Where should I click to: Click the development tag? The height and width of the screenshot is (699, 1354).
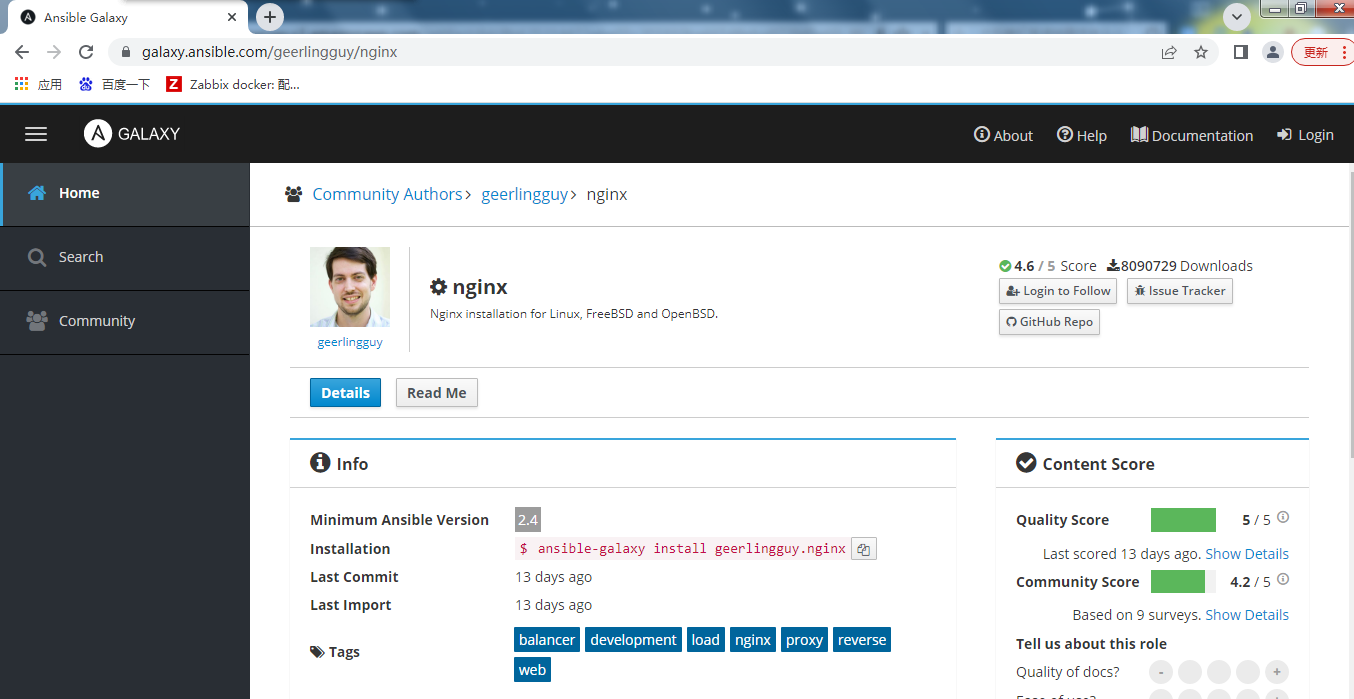(x=633, y=640)
